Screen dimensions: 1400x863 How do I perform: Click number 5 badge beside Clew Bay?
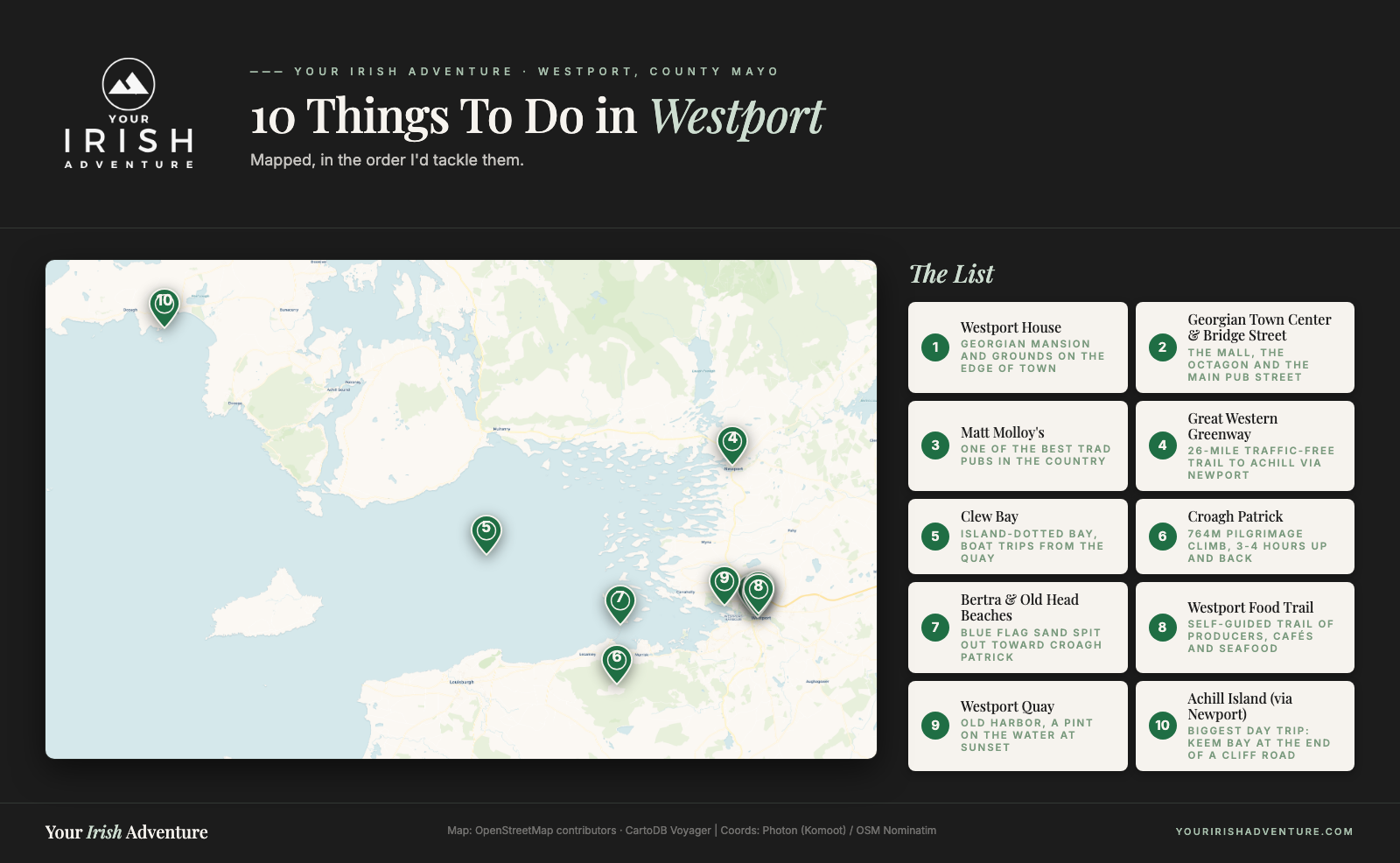click(935, 537)
